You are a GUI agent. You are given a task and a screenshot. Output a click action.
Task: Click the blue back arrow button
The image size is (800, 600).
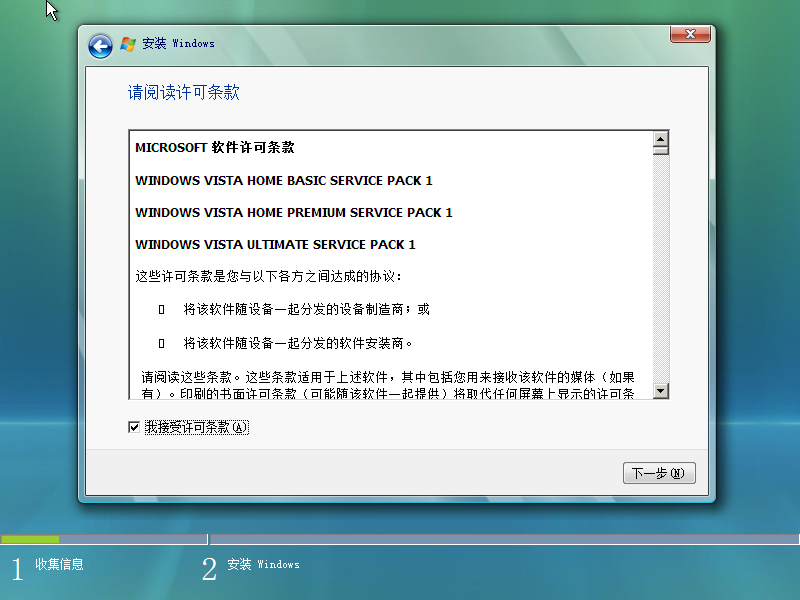[x=101, y=46]
